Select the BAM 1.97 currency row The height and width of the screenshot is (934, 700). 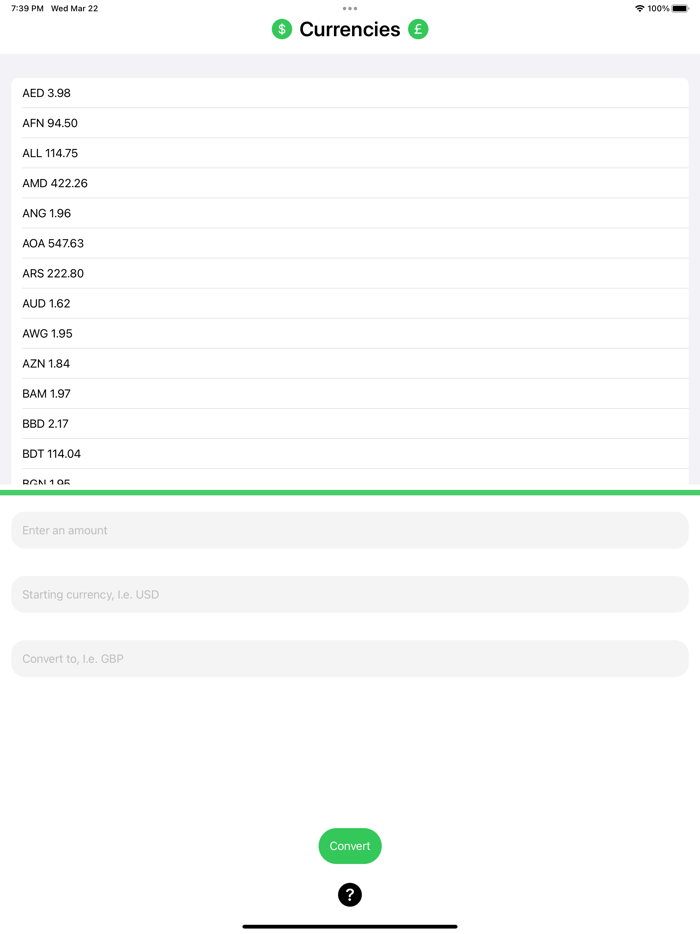point(350,393)
